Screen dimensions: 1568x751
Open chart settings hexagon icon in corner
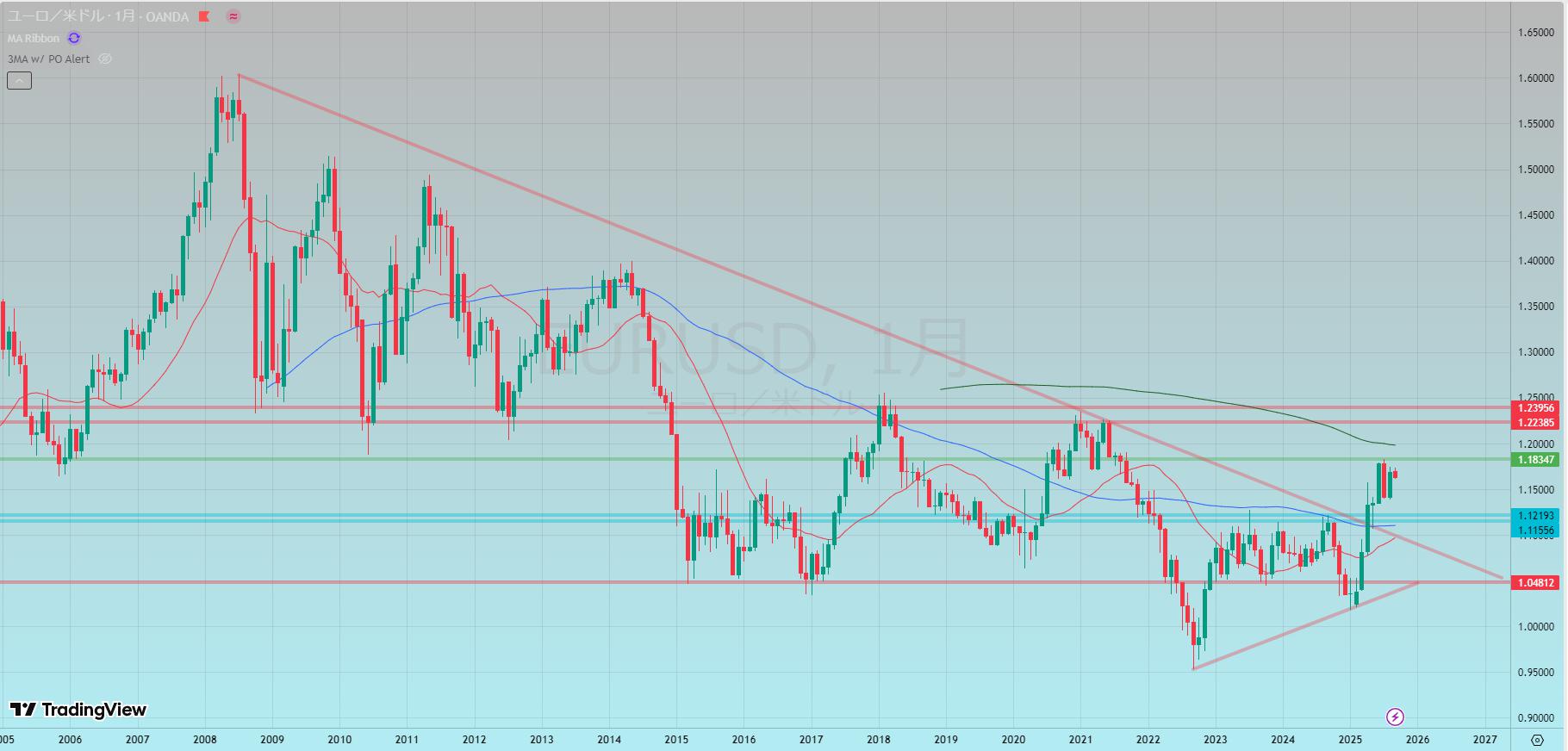tap(1538, 740)
